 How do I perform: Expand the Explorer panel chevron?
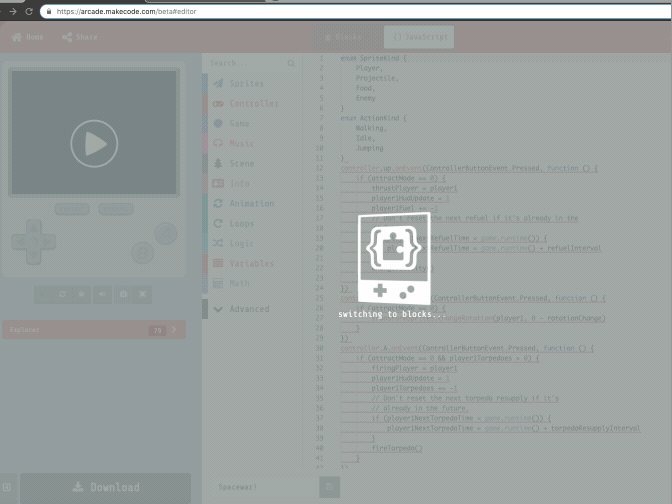coord(174,330)
